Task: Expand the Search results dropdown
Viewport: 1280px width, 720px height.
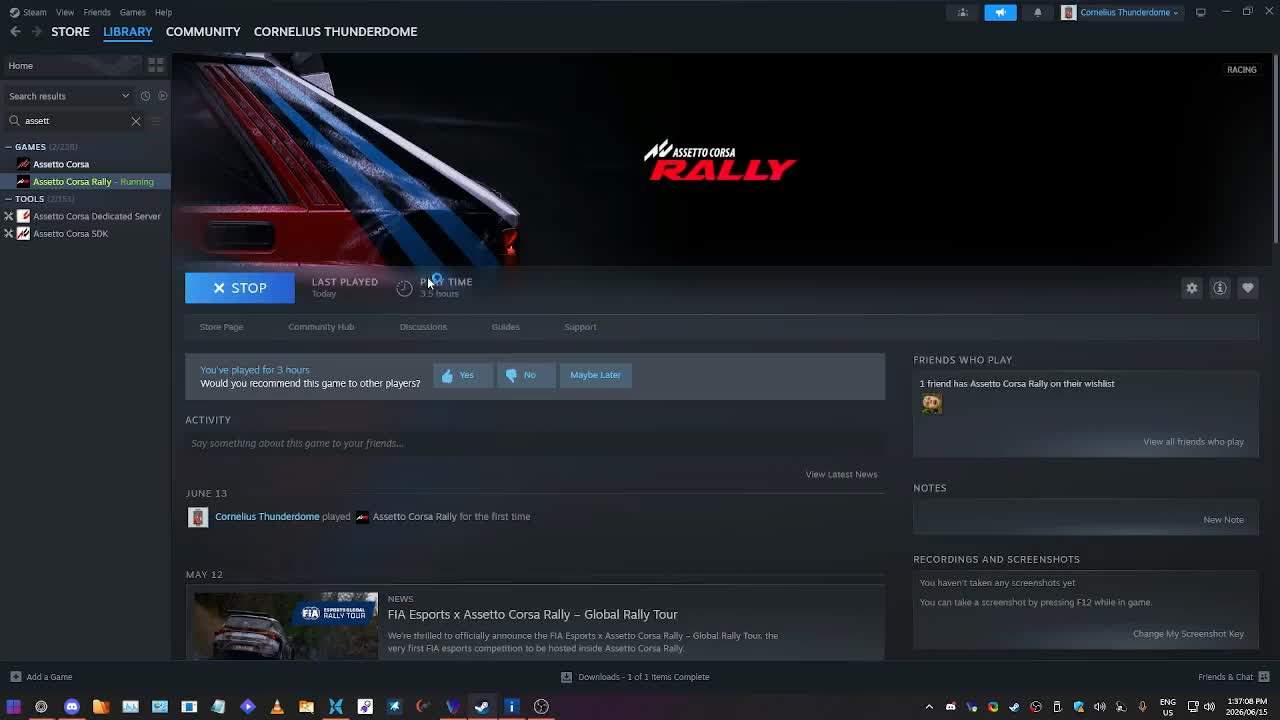Action: (69, 96)
